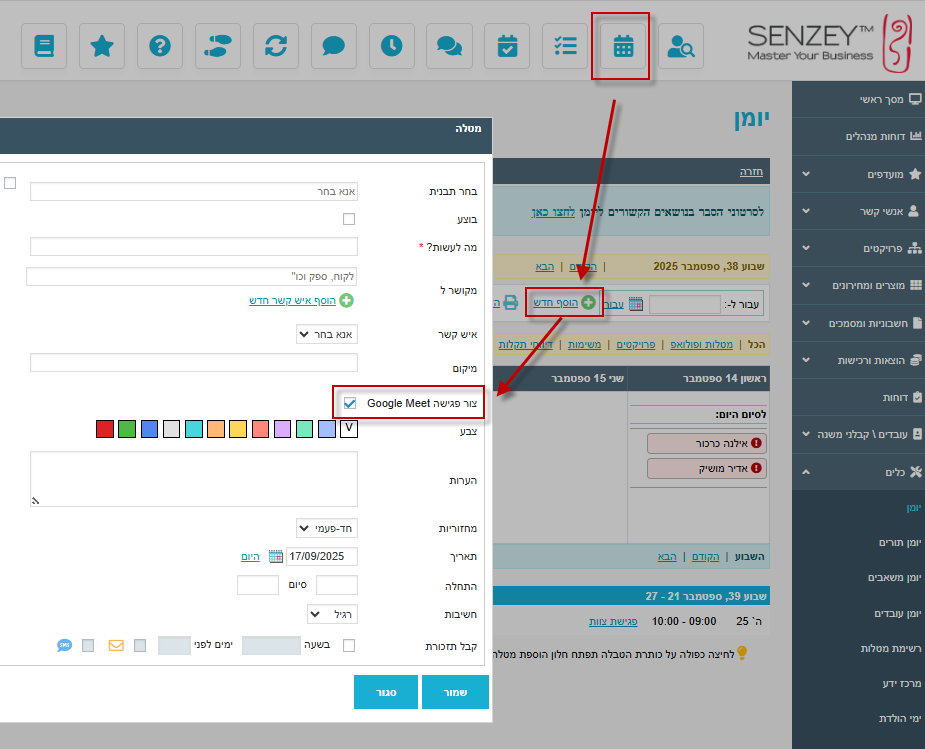Click the question mark help icon
The width and height of the screenshot is (925, 749).
(x=160, y=46)
